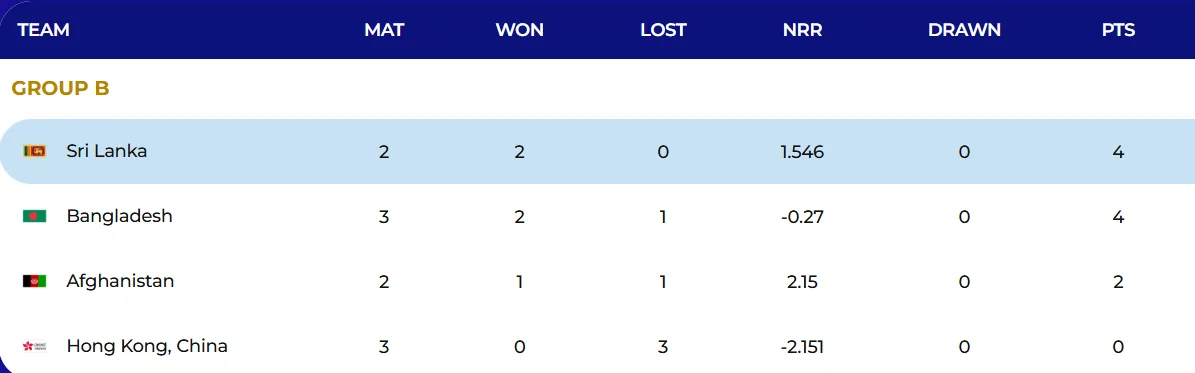Viewport: 1195px width, 373px height.
Task: Click the TEAM column header
Action: coord(43,30)
